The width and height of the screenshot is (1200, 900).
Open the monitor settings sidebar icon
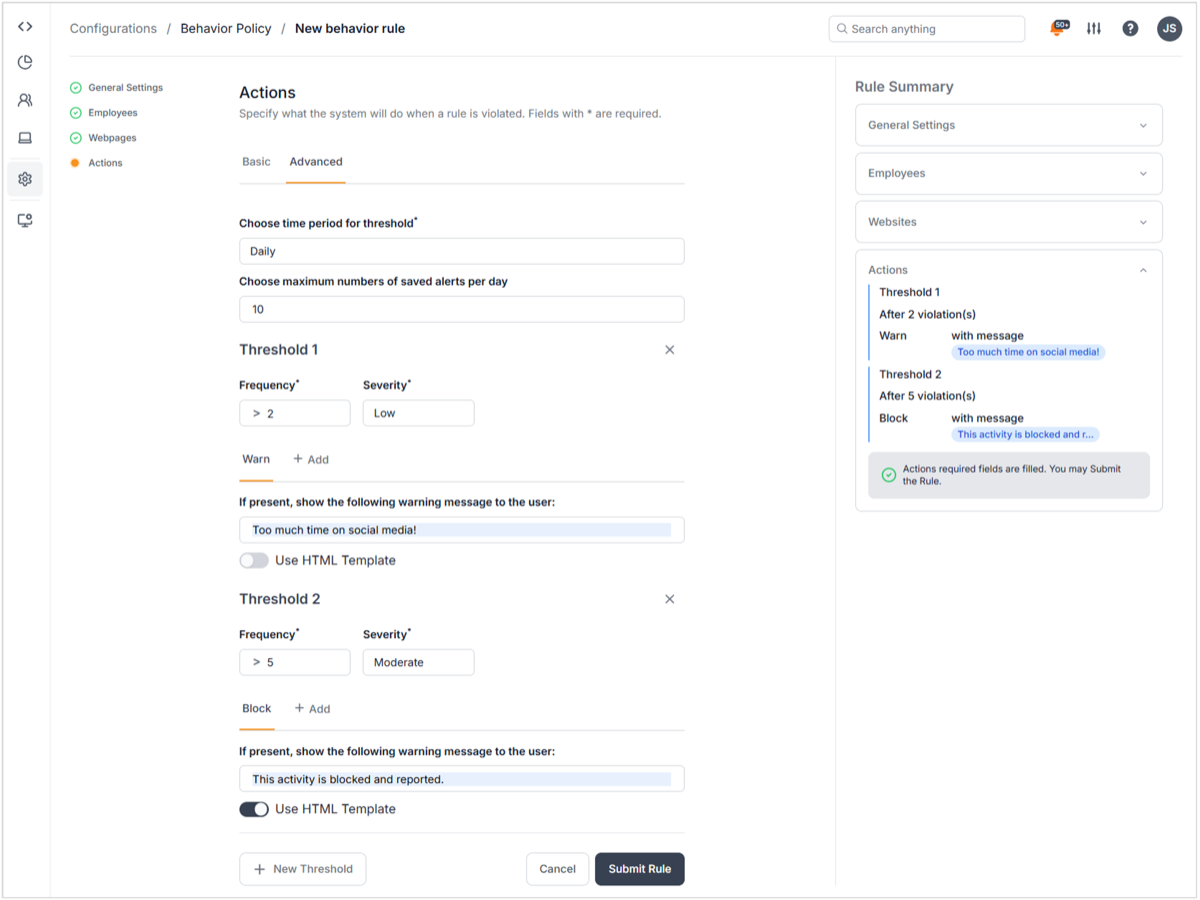pos(25,220)
